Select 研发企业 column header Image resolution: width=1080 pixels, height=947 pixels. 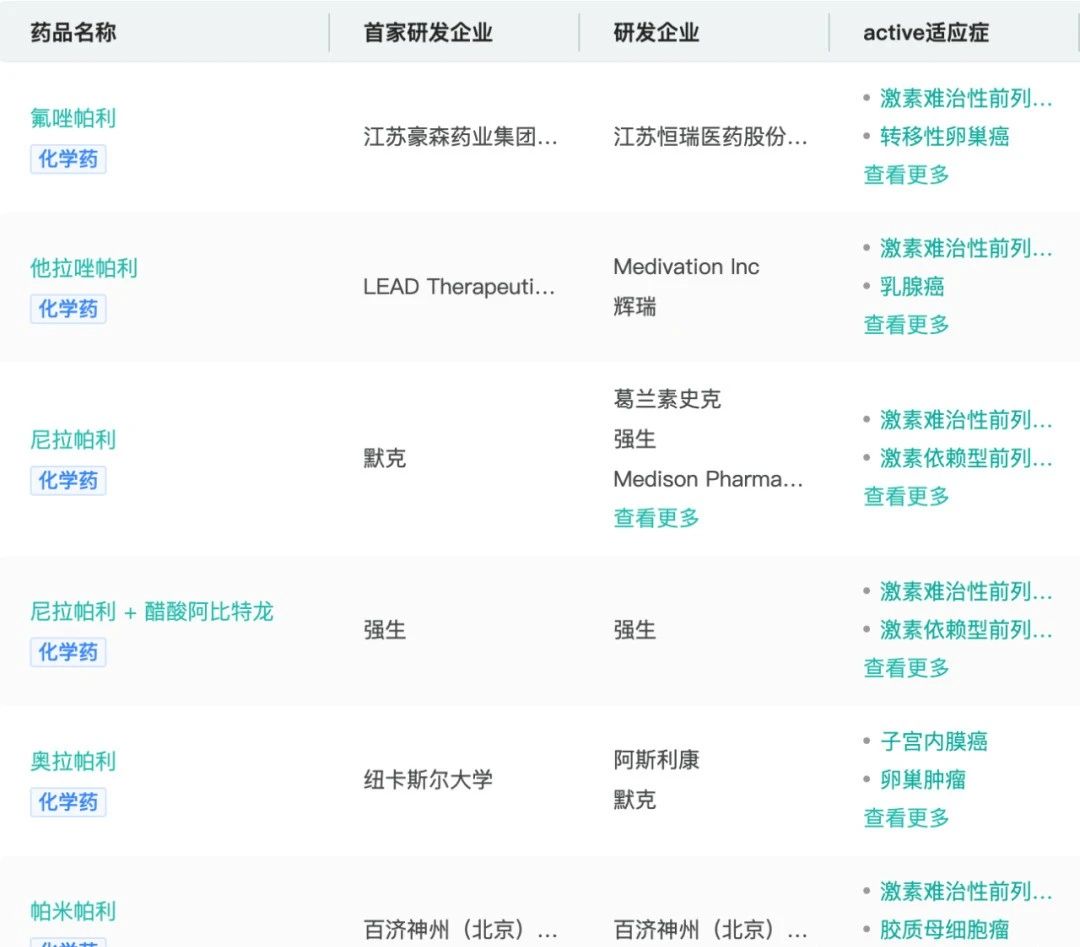pyautogui.click(x=656, y=32)
